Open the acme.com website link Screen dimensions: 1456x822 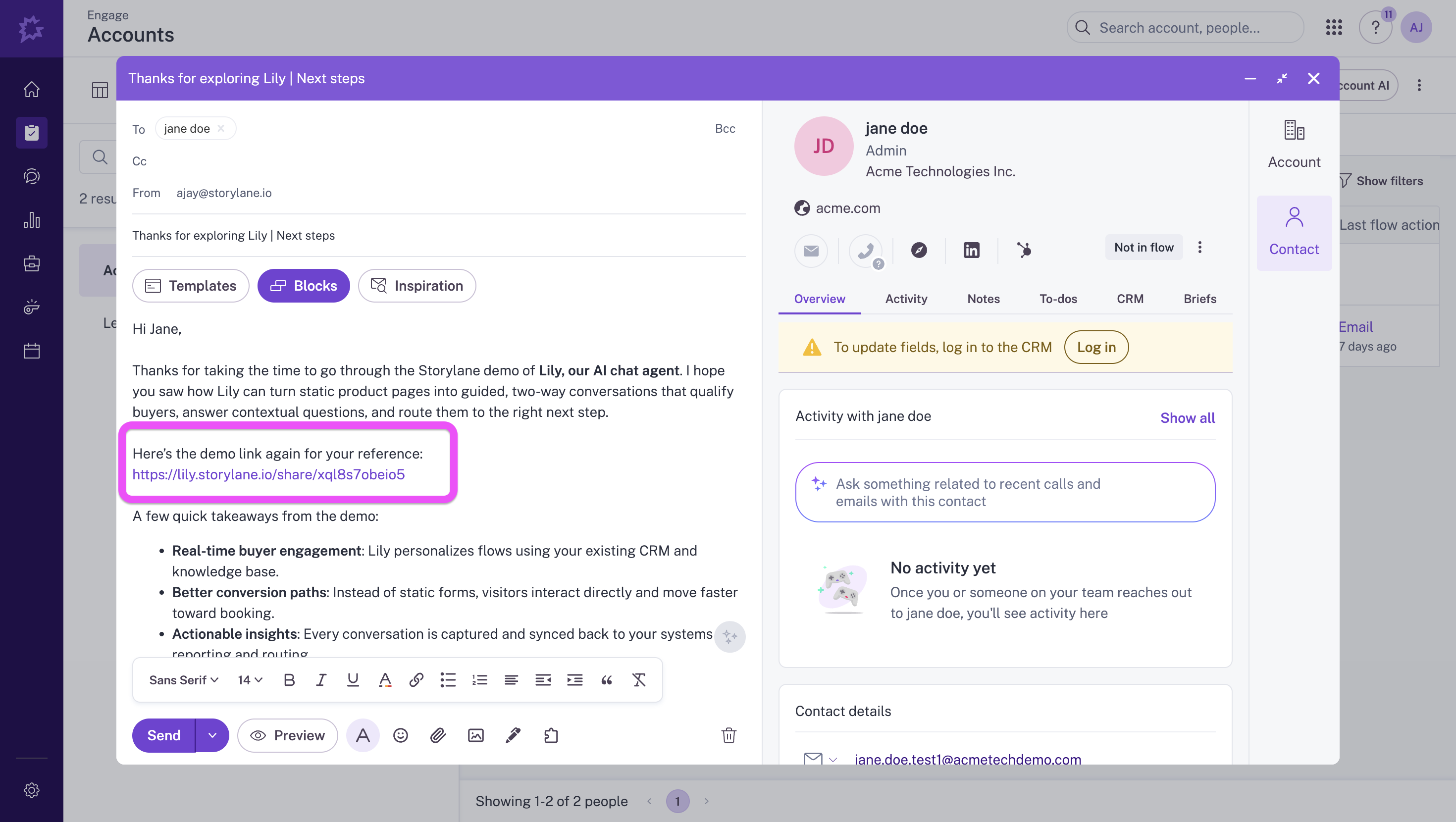click(848, 208)
